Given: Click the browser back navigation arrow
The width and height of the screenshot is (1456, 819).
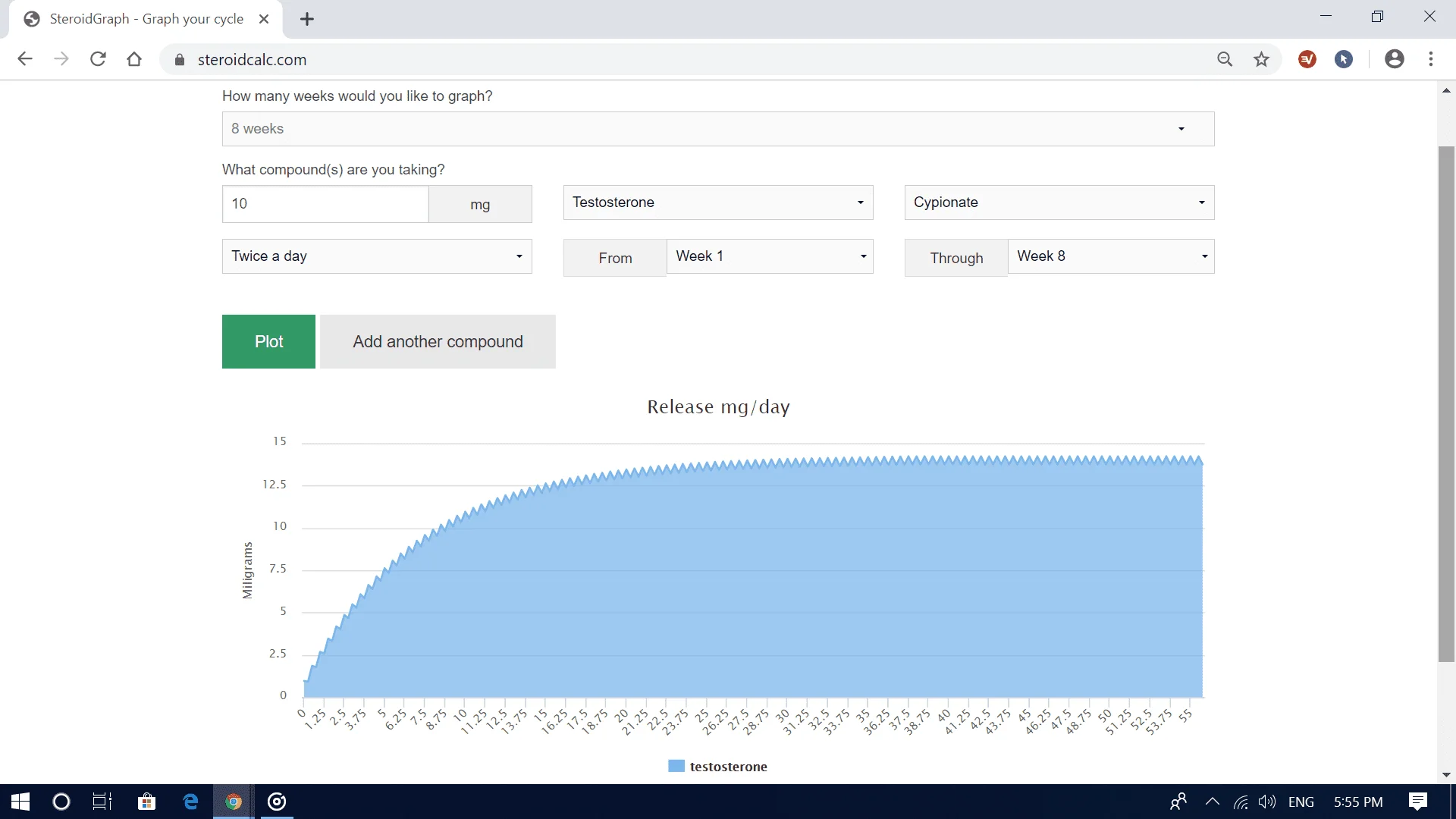Looking at the screenshot, I should point(25,59).
